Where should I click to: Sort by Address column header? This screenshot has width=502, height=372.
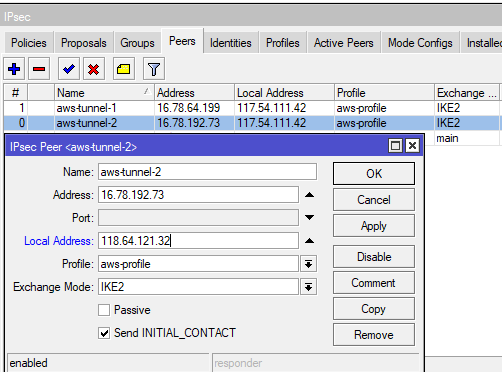194,93
